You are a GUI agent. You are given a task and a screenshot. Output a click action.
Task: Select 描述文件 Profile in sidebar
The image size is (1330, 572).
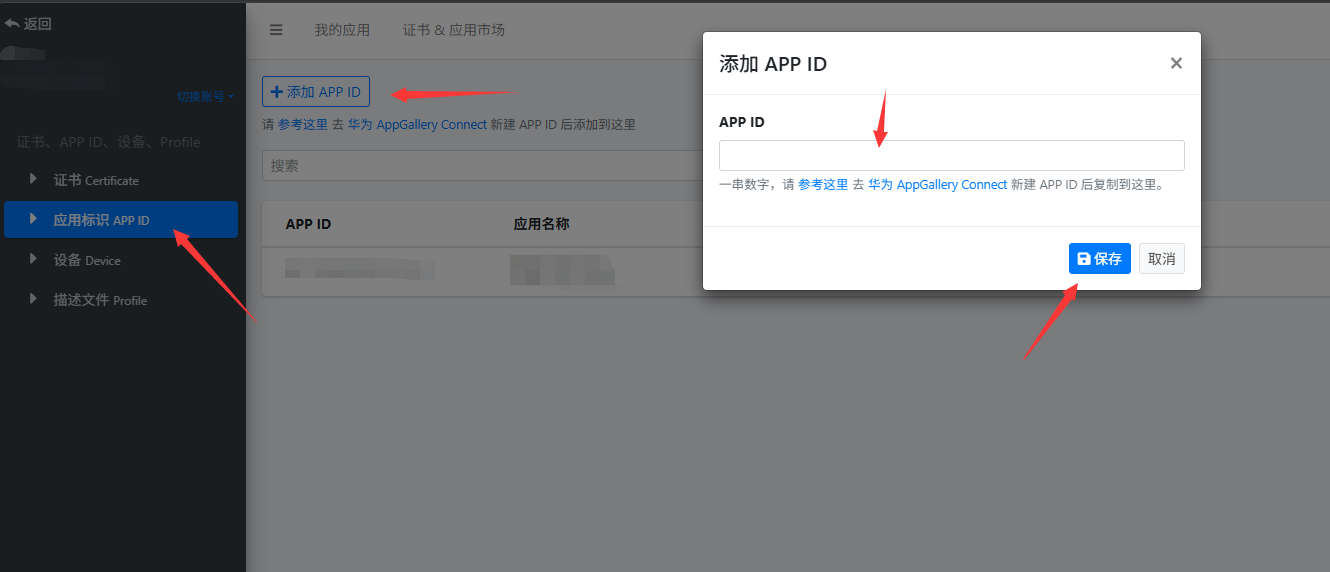click(x=121, y=300)
